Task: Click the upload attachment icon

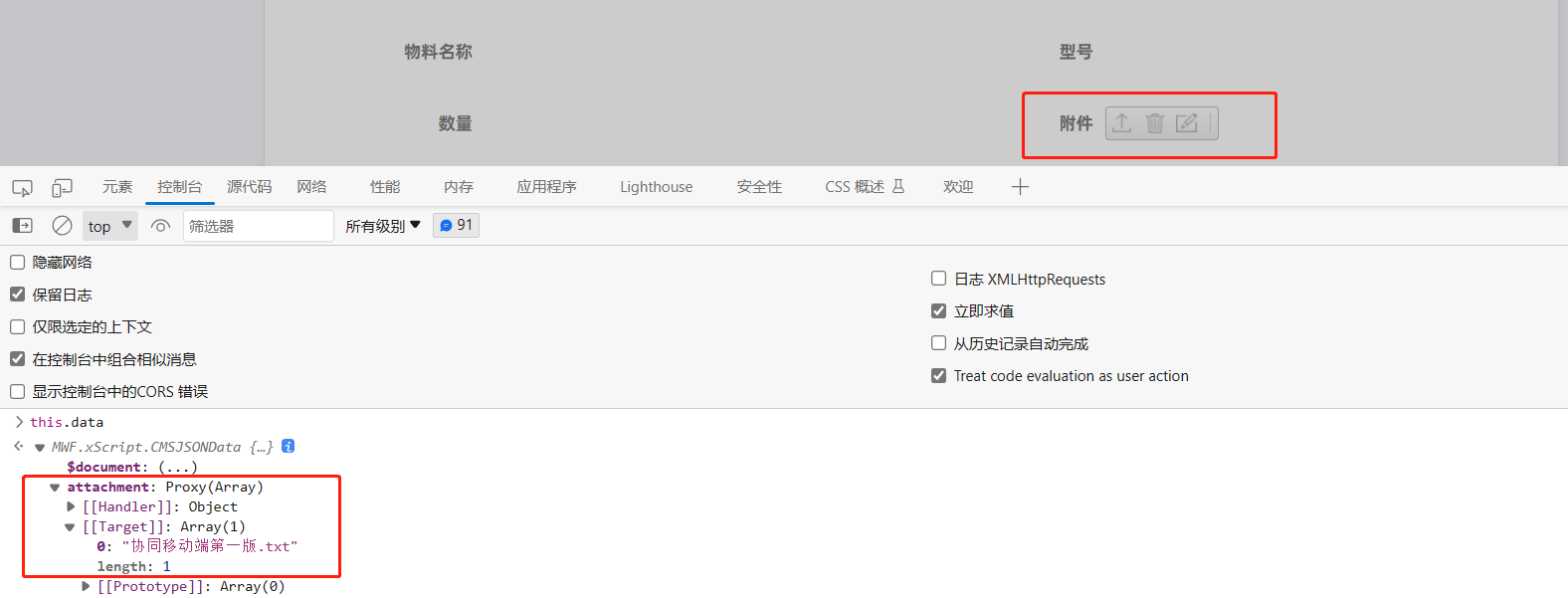Action: pyautogui.click(x=1122, y=123)
